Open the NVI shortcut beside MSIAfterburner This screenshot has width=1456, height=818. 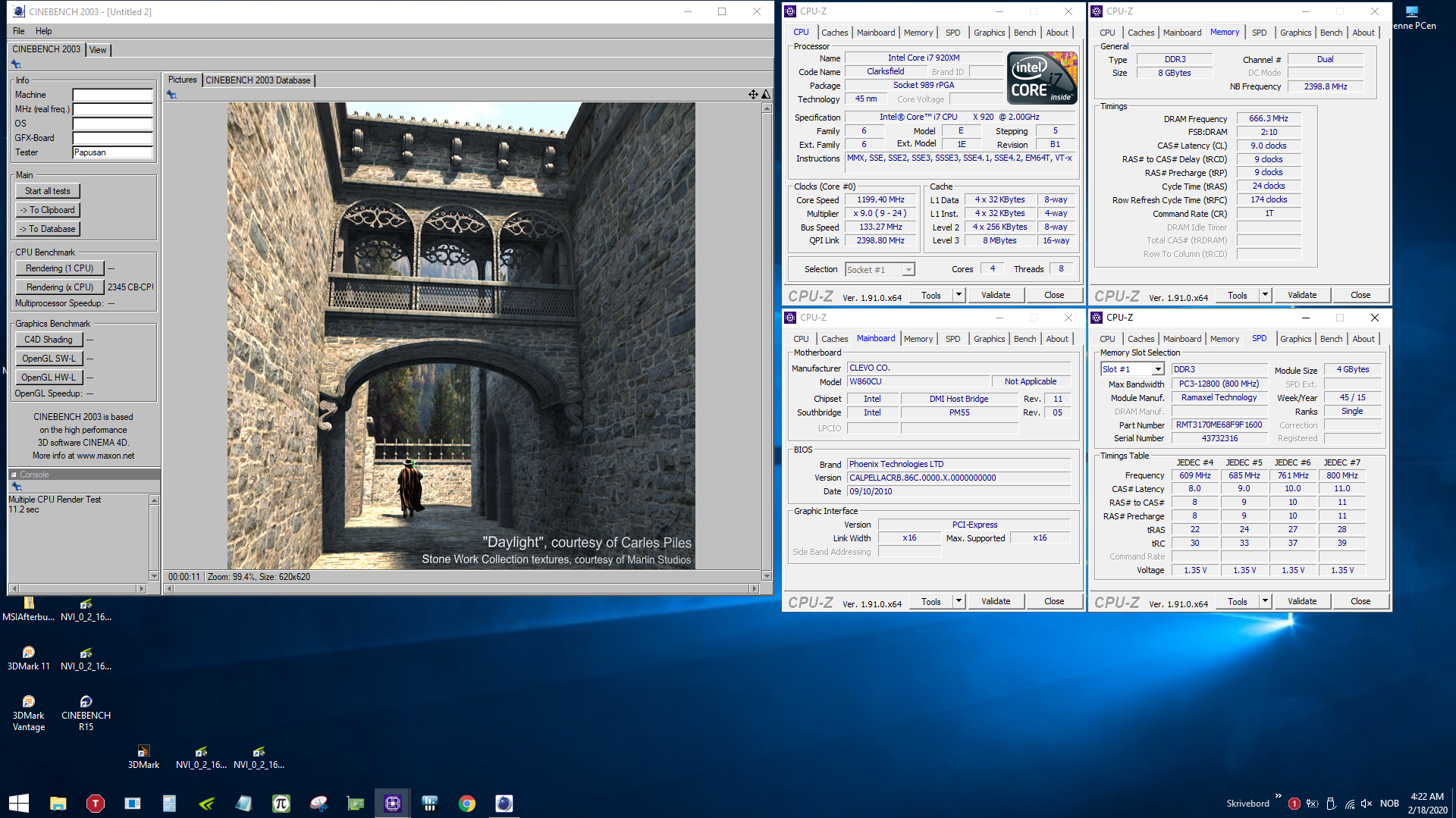pos(86,609)
